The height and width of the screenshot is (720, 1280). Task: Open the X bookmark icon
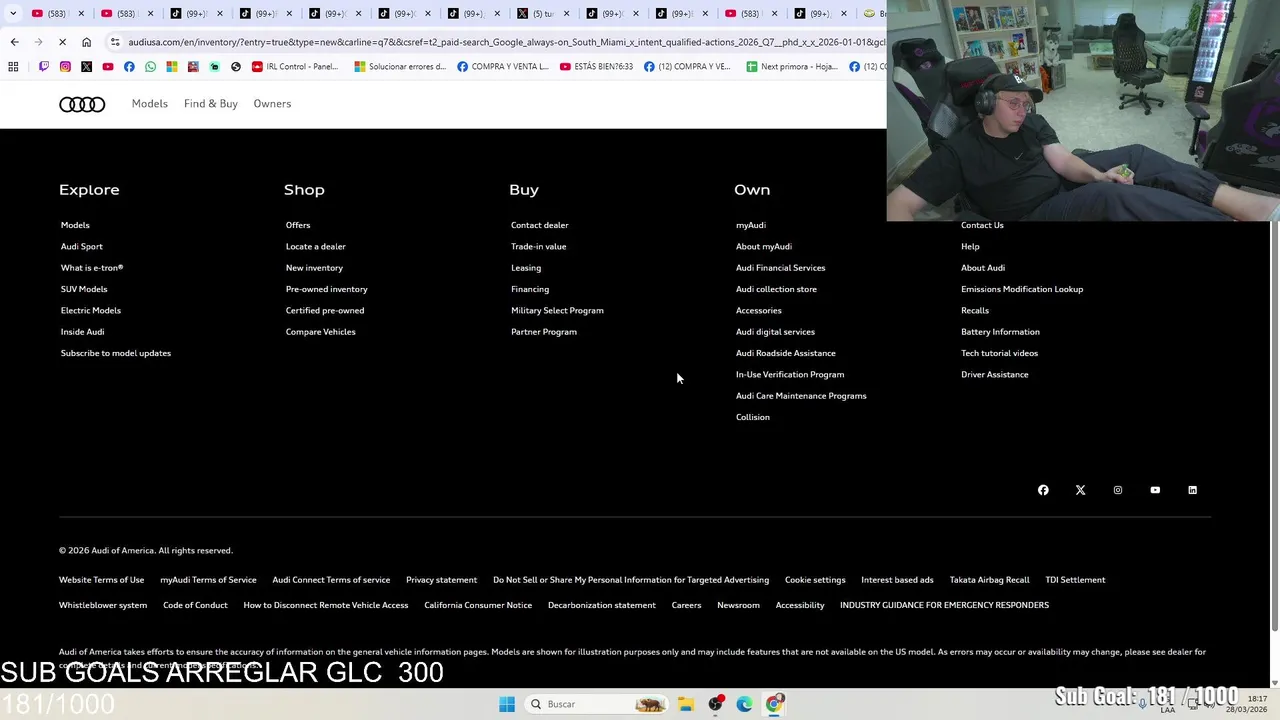[86, 67]
